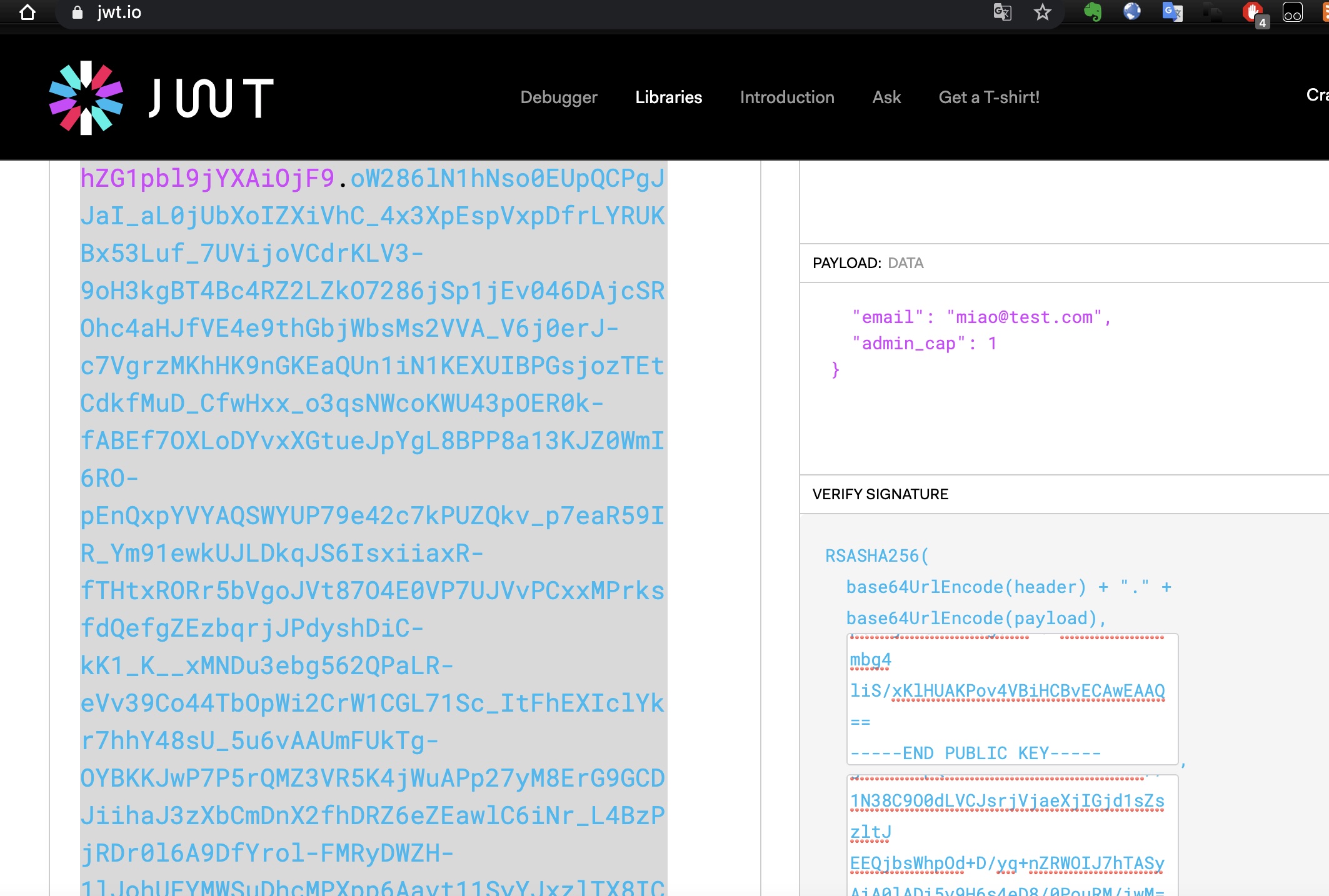The height and width of the screenshot is (896, 1329).
Task: Click the blue globe extension icon
Action: tap(1131, 12)
